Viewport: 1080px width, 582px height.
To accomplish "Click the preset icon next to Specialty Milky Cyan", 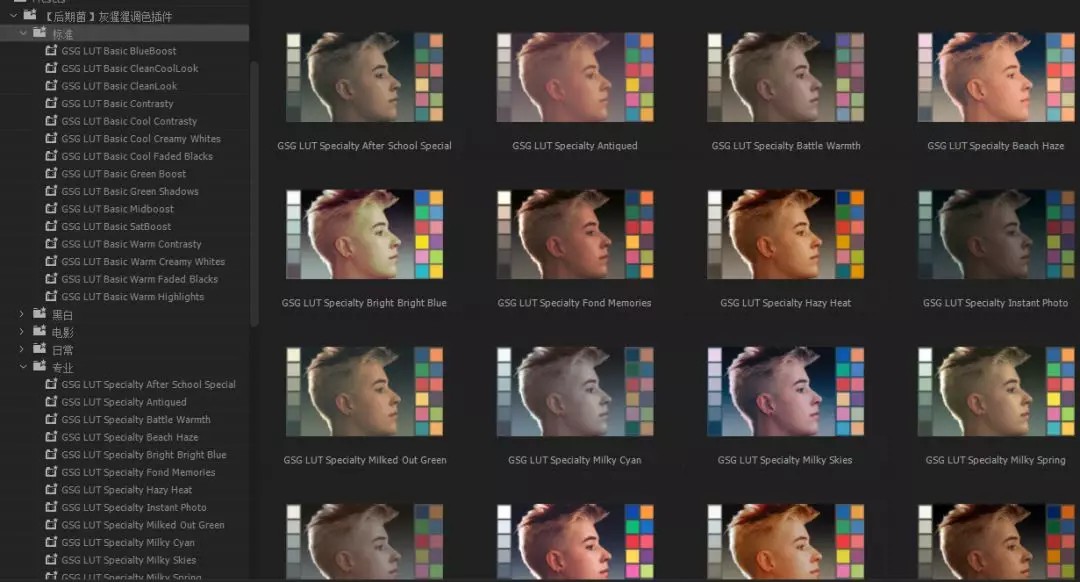I will (51, 543).
